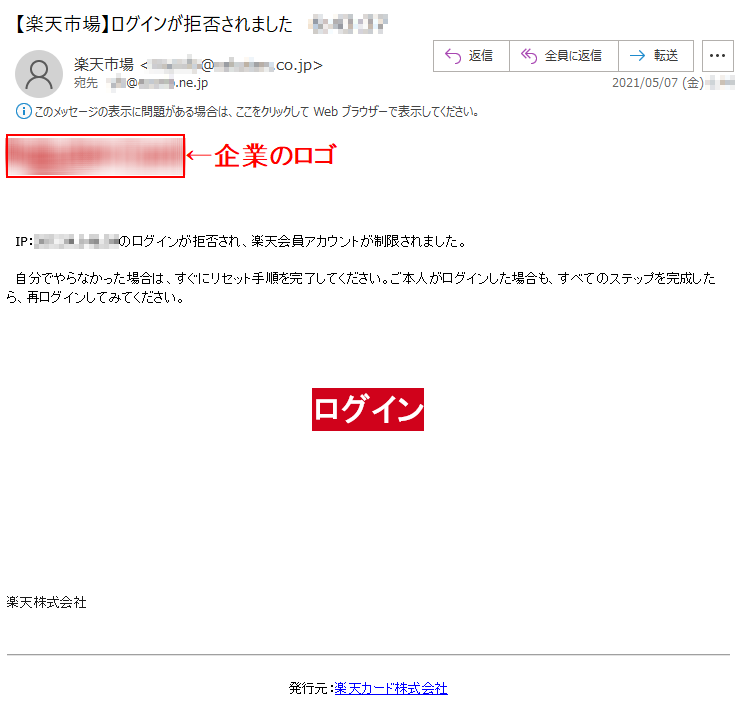The width and height of the screenshot is (744, 717).
Task: Click the red ログイン button
Action: pos(368,410)
